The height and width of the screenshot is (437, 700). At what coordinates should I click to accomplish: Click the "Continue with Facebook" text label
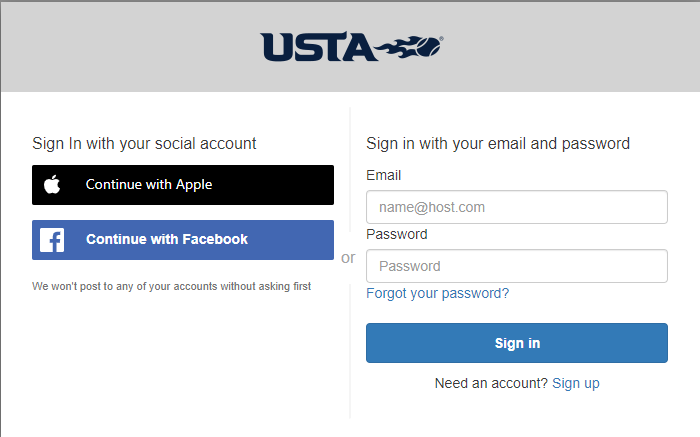click(167, 239)
